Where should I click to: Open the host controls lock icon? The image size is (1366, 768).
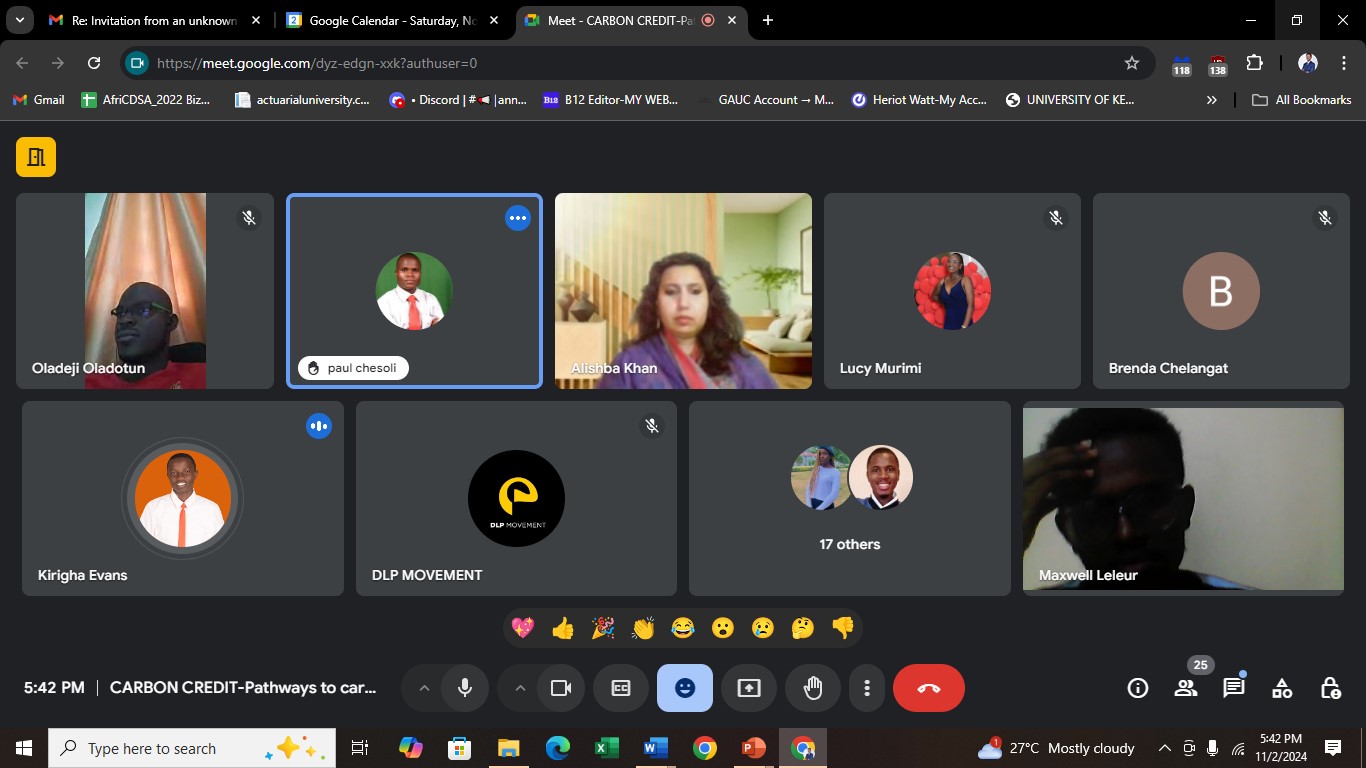pyautogui.click(x=1330, y=688)
